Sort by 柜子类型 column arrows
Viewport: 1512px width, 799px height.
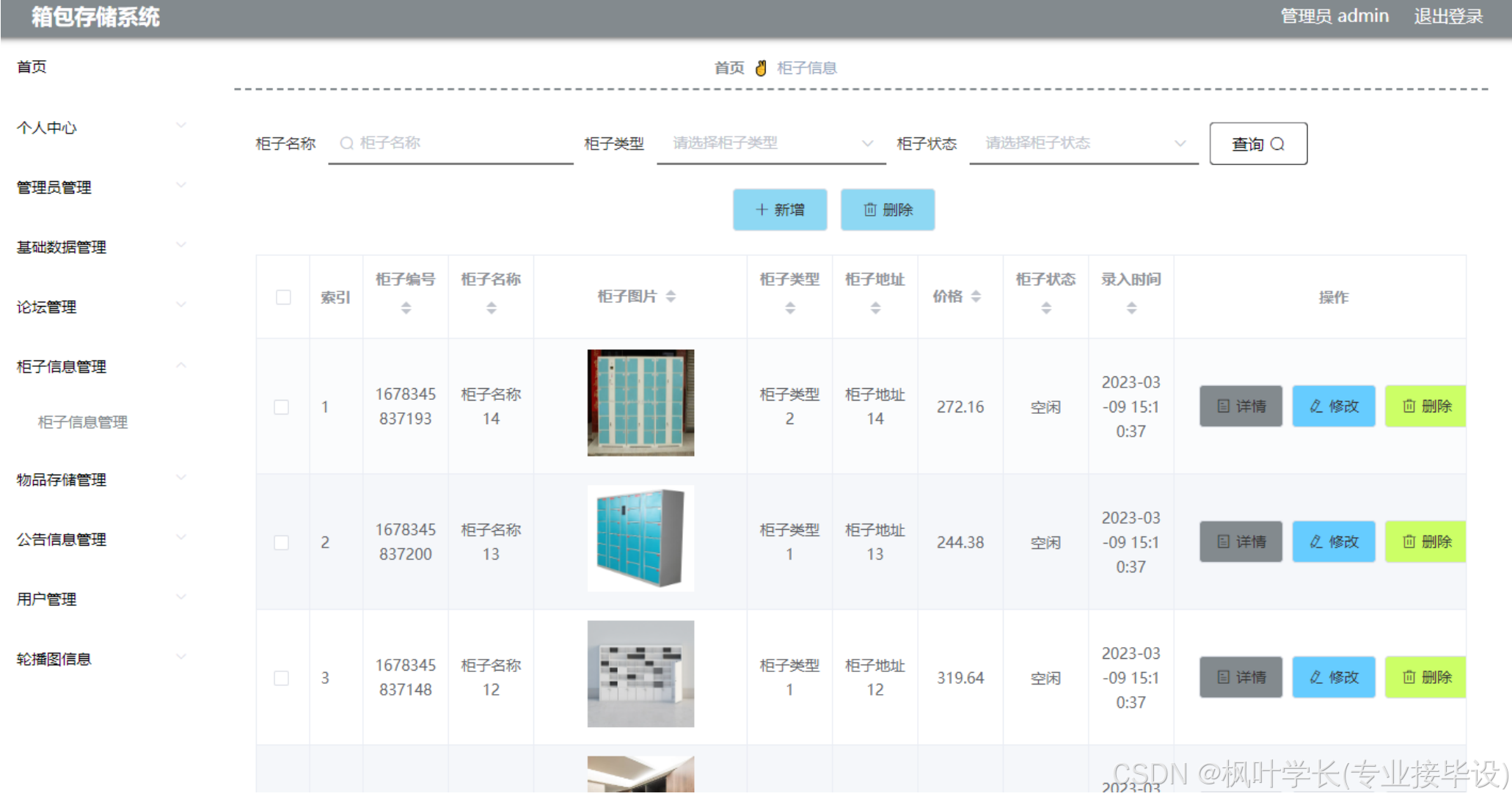[790, 308]
